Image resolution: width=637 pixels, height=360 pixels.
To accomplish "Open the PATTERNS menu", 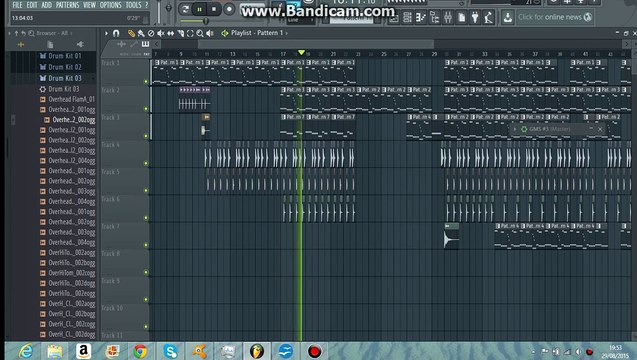I will (x=67, y=5).
